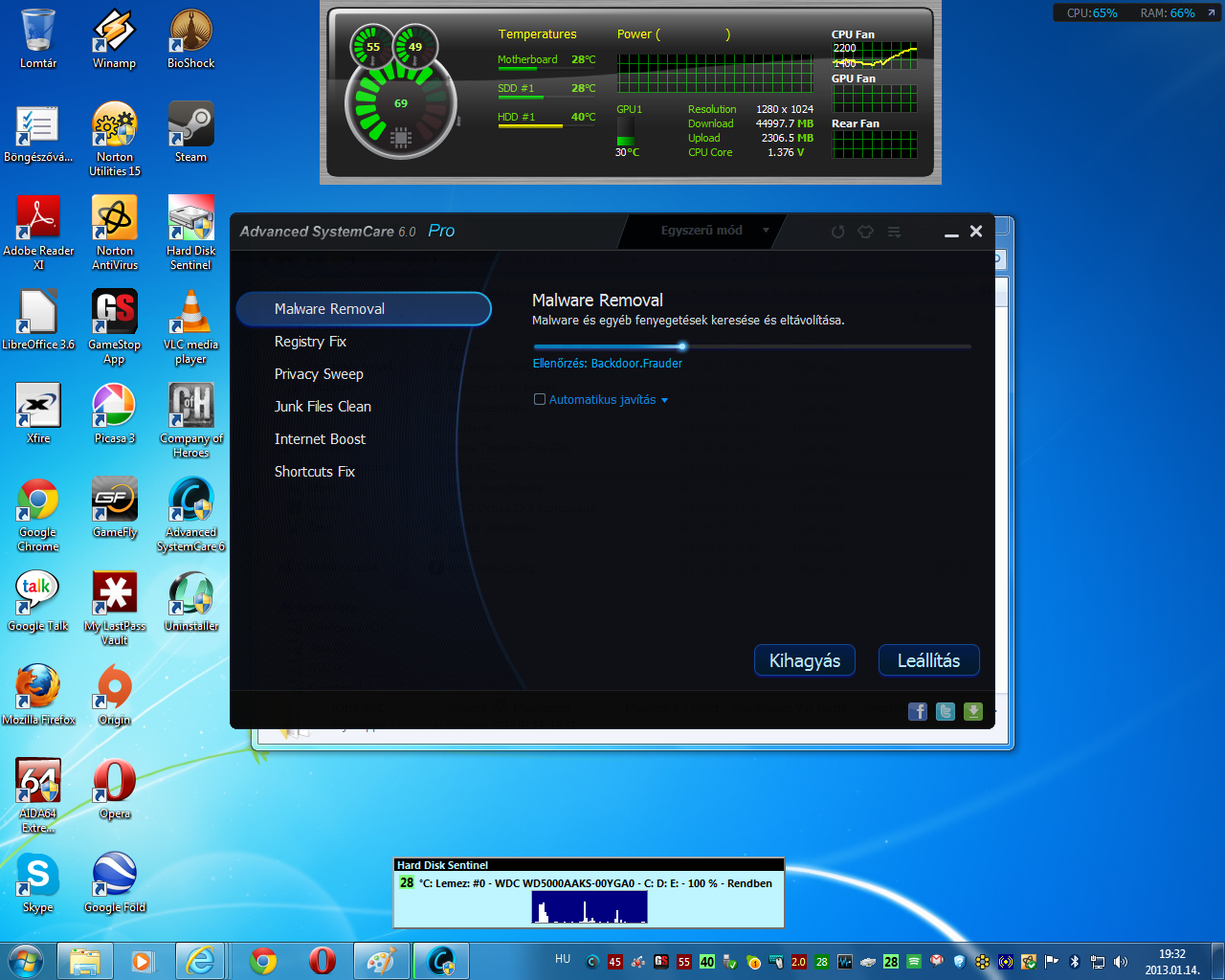Click the HU language indicator

coord(563,959)
